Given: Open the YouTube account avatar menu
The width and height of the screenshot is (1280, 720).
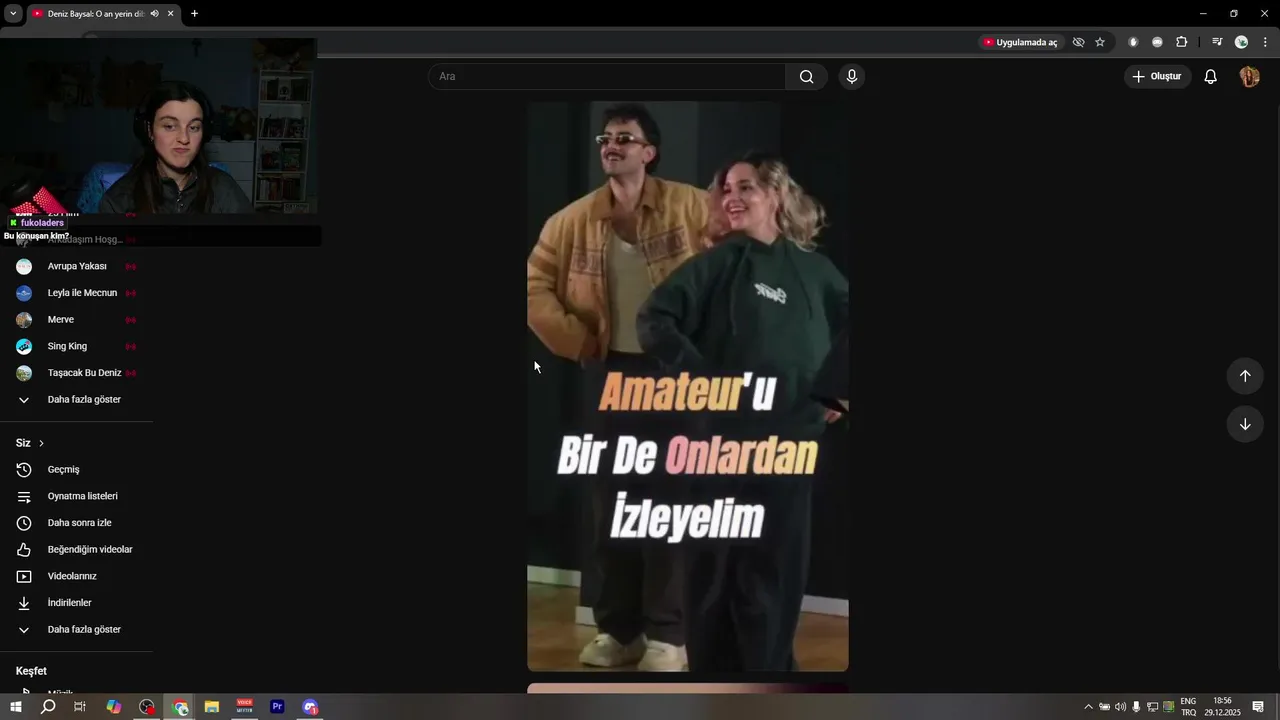Looking at the screenshot, I should click(1249, 77).
